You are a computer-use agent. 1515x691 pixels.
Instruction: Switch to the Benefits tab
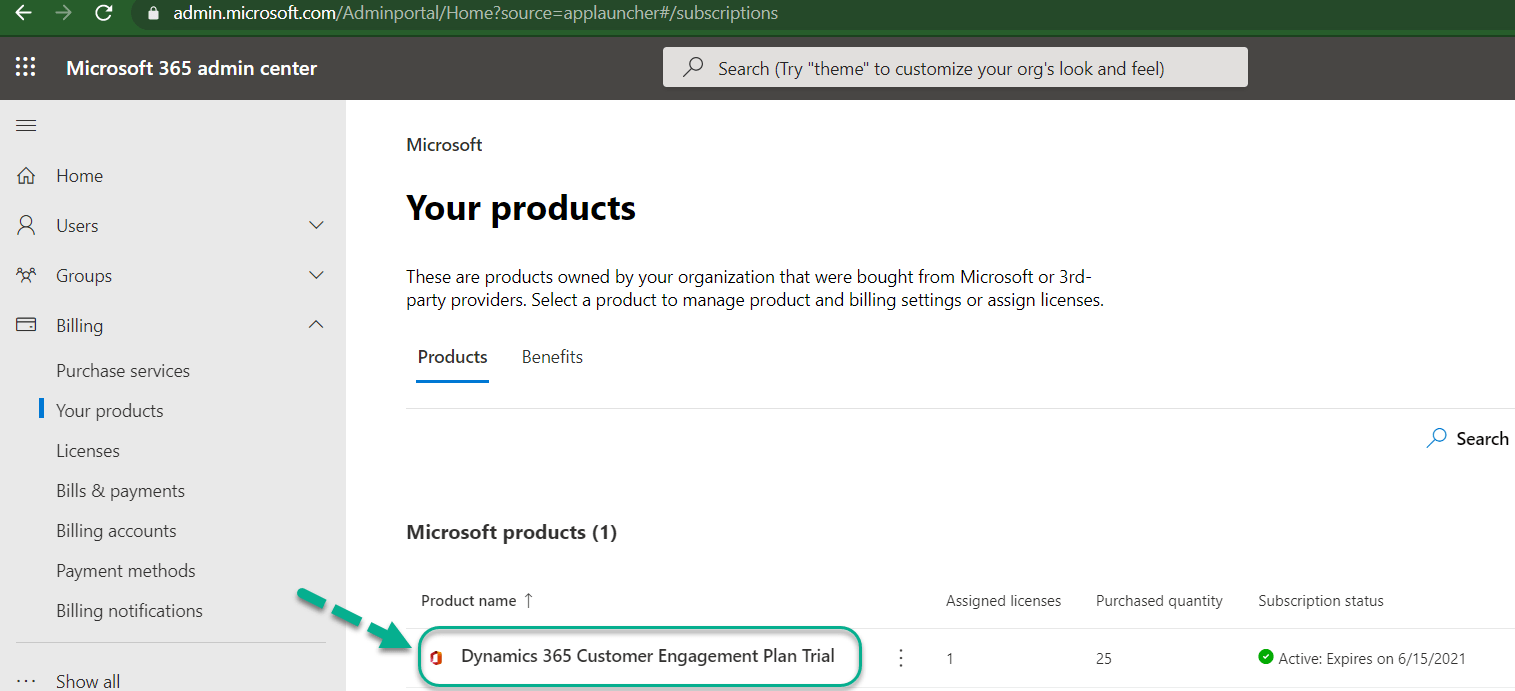pos(552,357)
